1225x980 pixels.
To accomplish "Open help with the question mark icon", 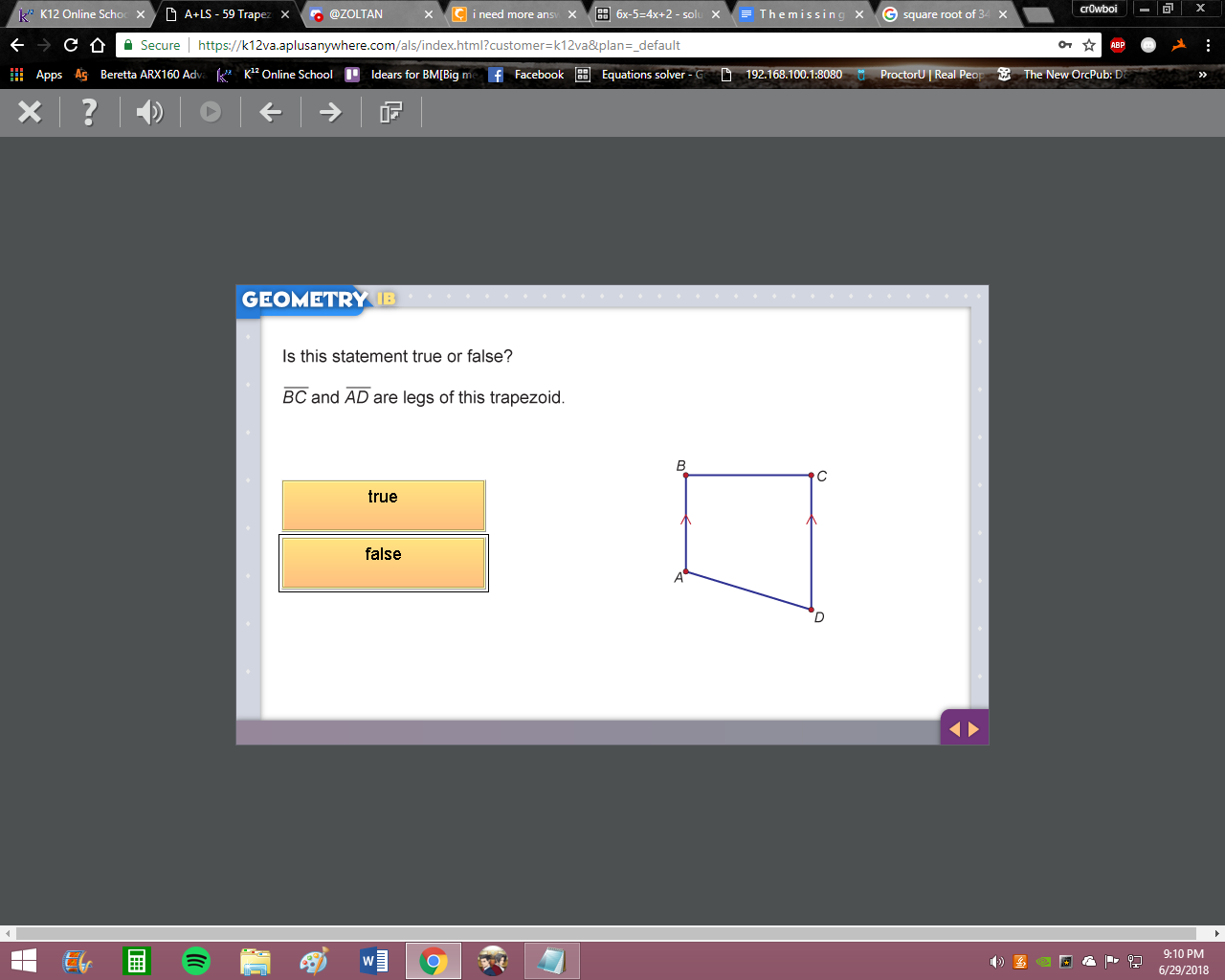I will point(89,112).
